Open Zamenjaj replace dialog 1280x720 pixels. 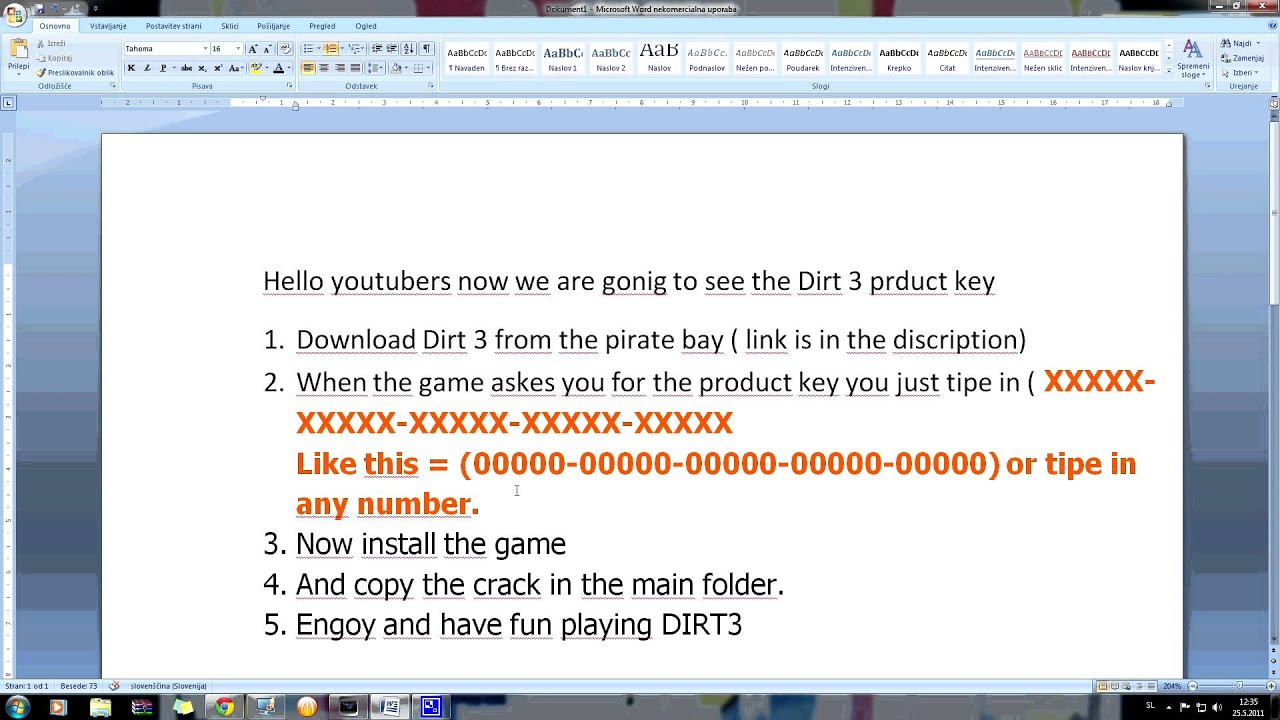1243,58
